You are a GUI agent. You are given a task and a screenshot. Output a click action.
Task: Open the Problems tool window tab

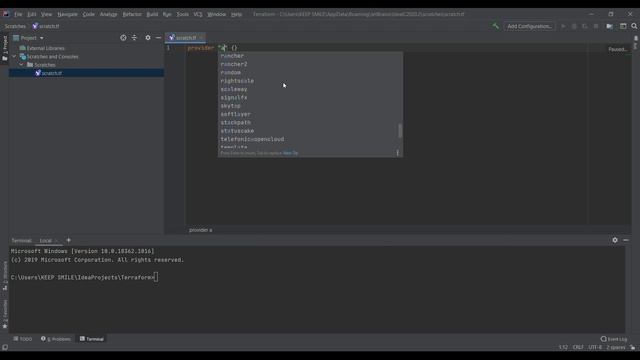point(56,339)
